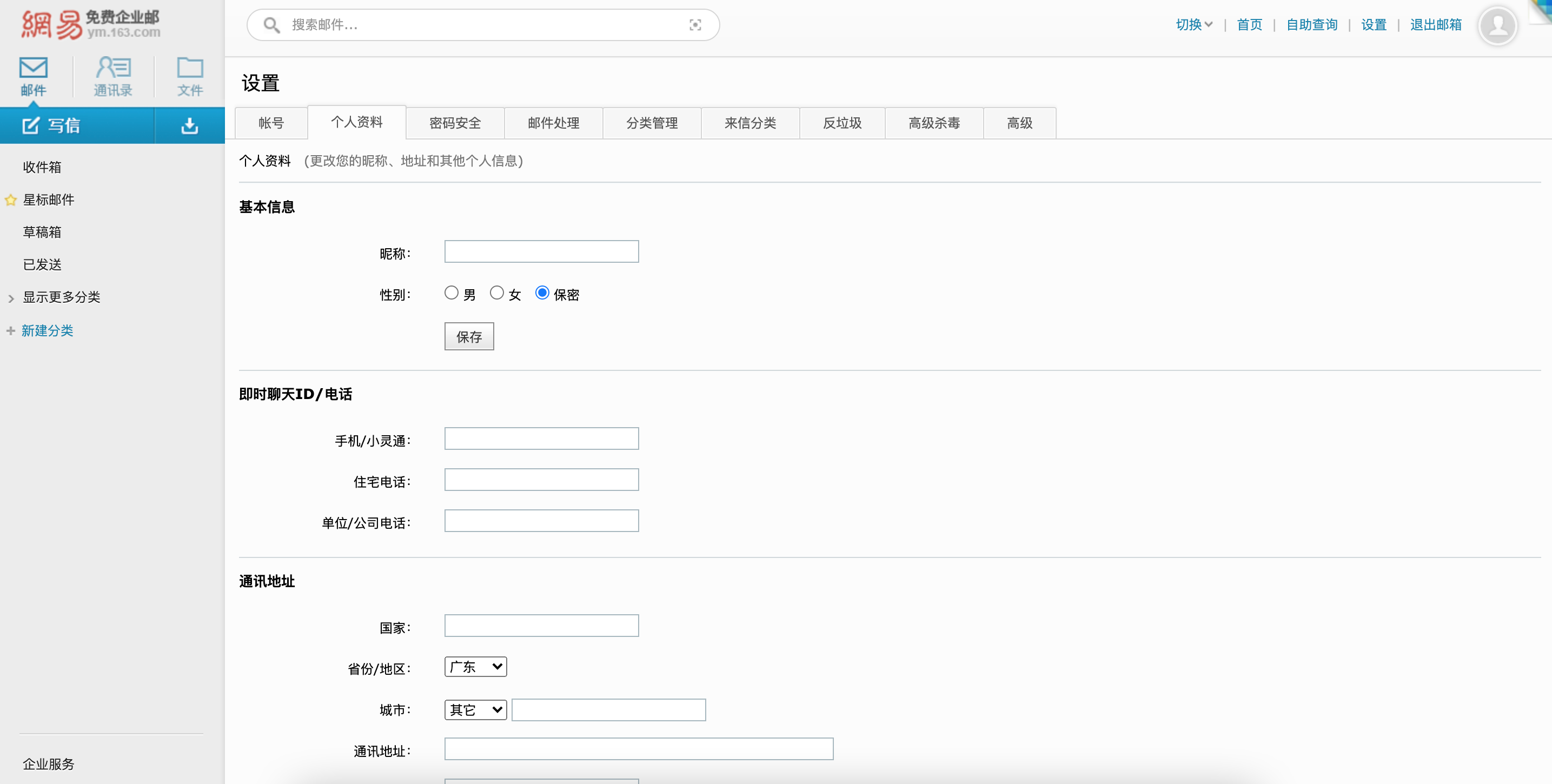Open 收件箱 folder

[42, 167]
